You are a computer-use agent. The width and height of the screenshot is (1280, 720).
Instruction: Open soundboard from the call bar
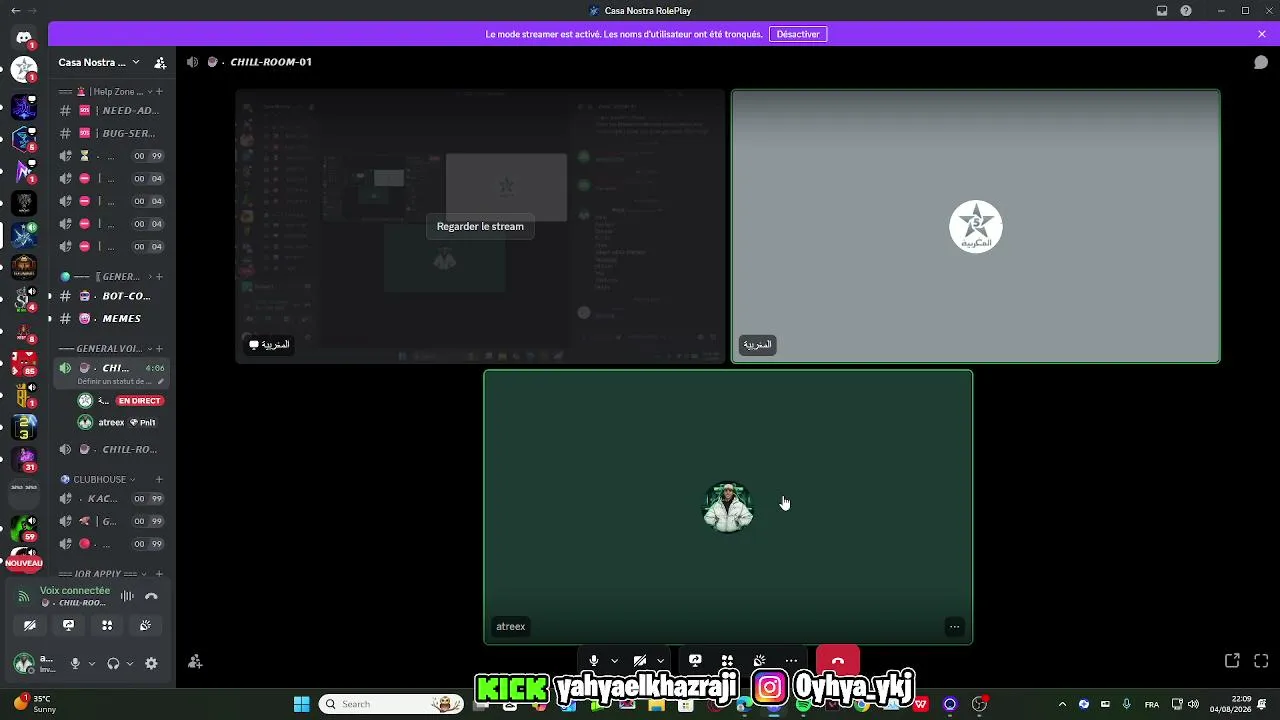(759, 661)
